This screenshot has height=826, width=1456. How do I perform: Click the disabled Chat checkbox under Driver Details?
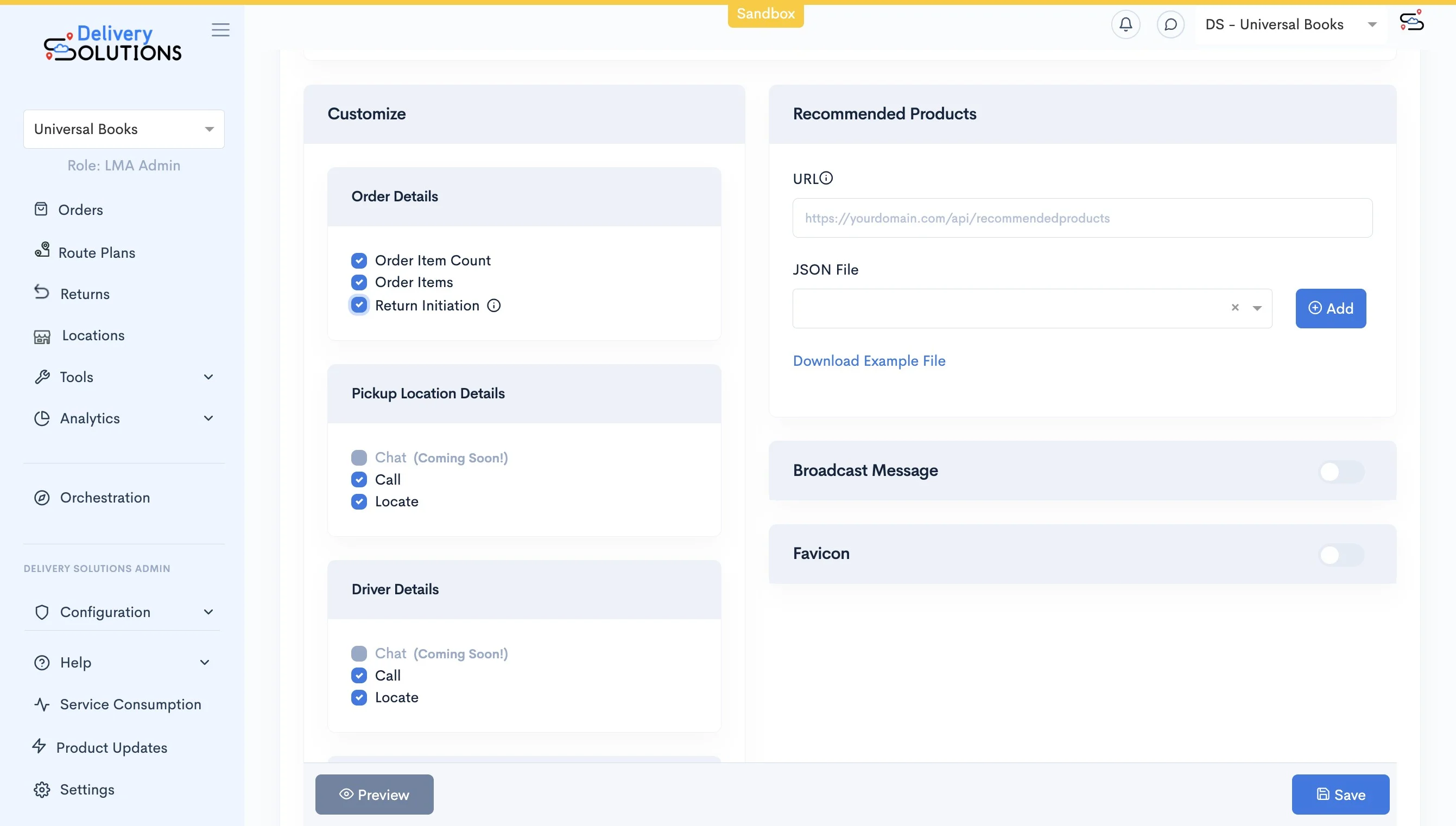tap(359, 653)
